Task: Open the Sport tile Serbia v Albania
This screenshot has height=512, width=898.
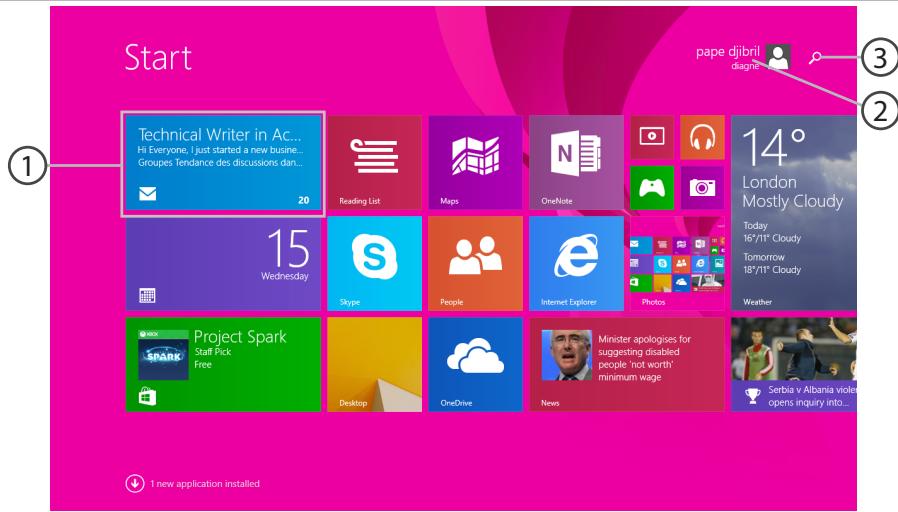Action: tap(794, 365)
